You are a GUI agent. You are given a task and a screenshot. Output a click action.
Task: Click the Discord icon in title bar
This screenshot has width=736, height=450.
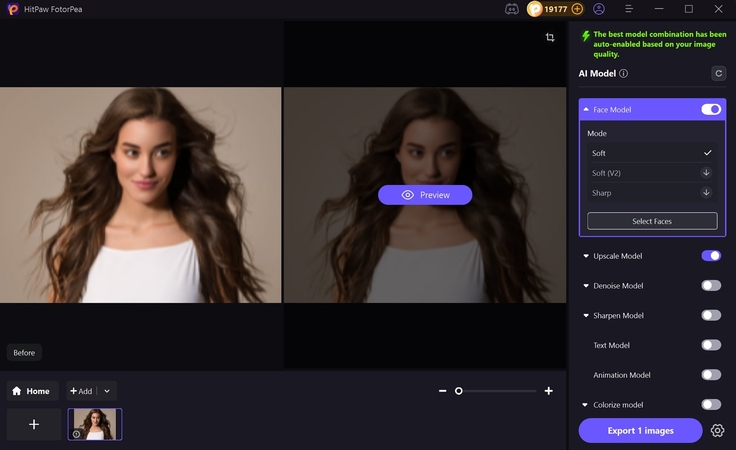point(512,9)
